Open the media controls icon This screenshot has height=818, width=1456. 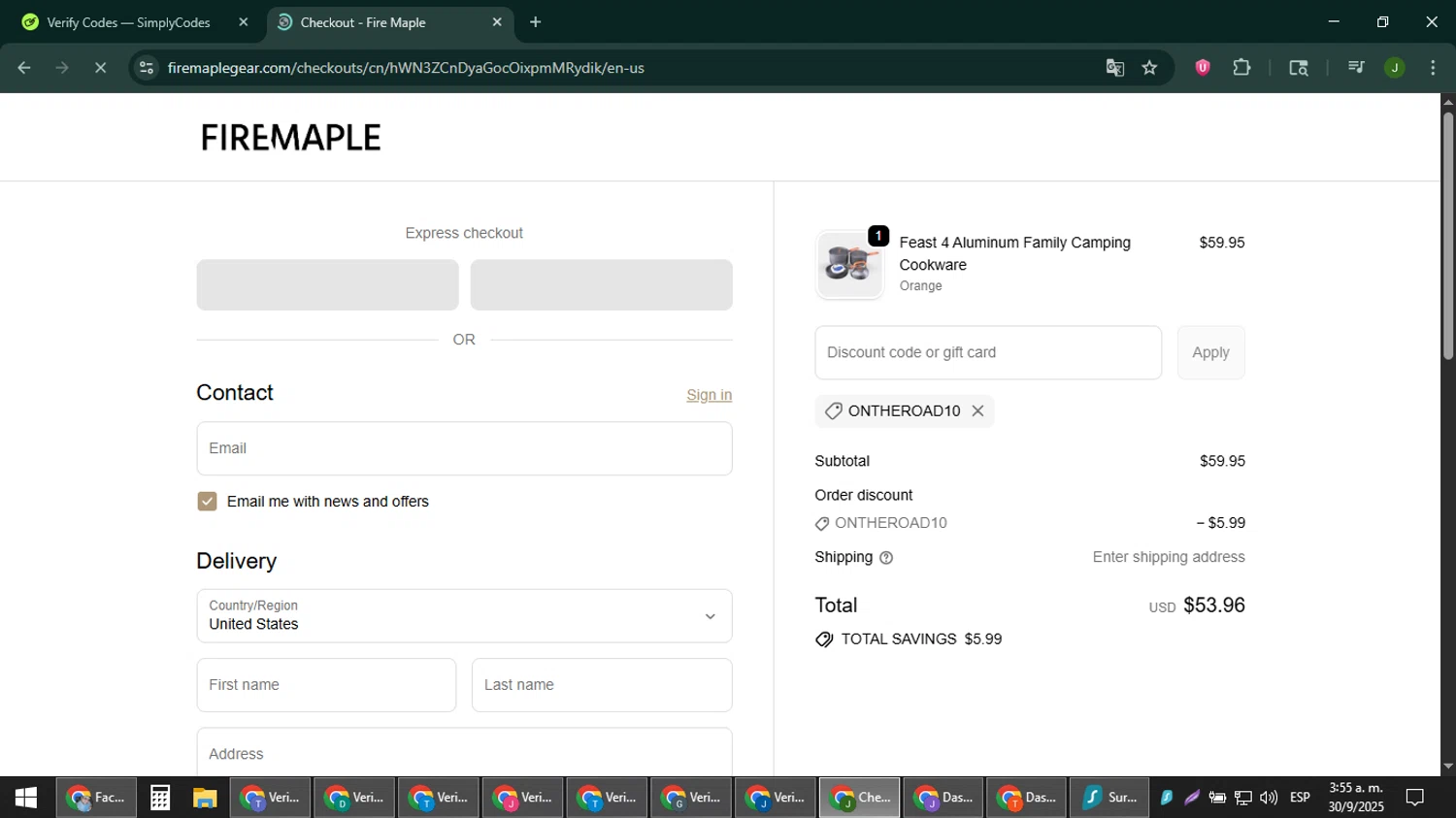[1356, 68]
